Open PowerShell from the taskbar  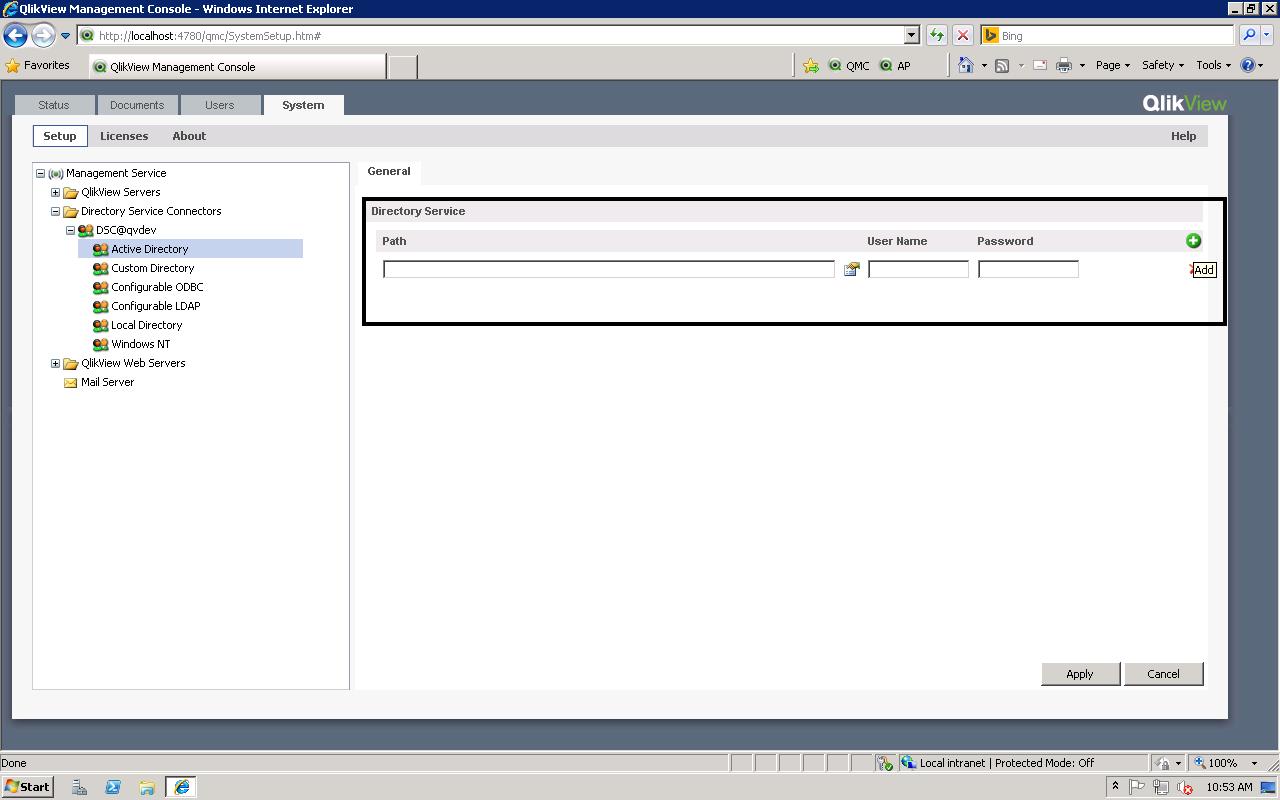pyautogui.click(x=113, y=787)
